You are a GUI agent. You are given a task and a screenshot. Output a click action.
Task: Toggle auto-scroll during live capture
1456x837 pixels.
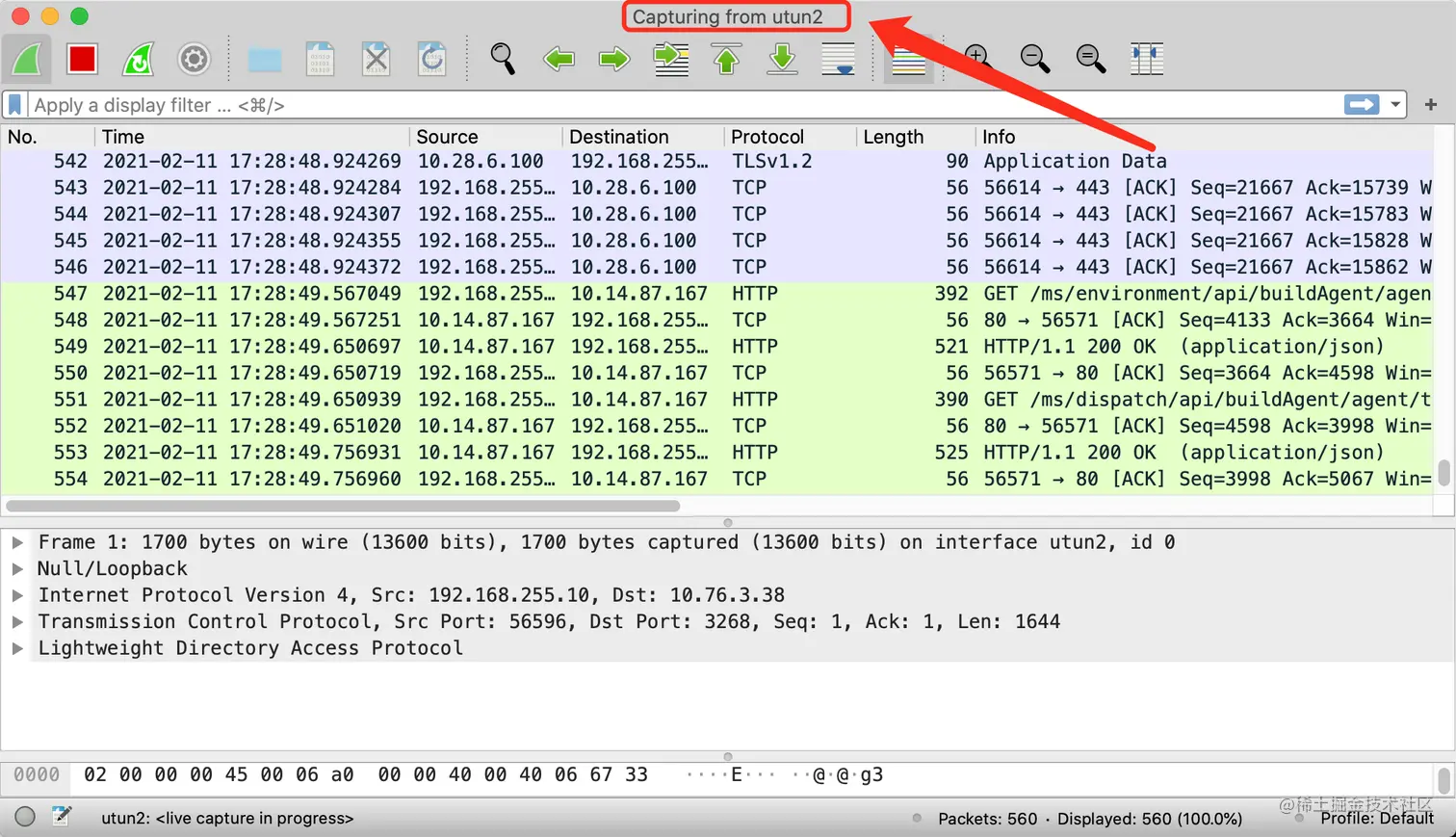[x=838, y=59]
